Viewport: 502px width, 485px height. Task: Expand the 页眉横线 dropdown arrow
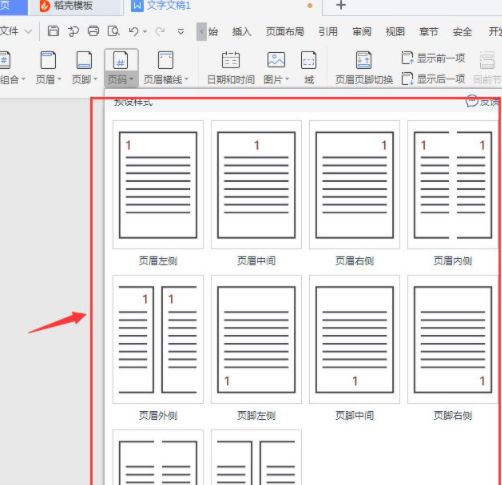(x=186, y=79)
